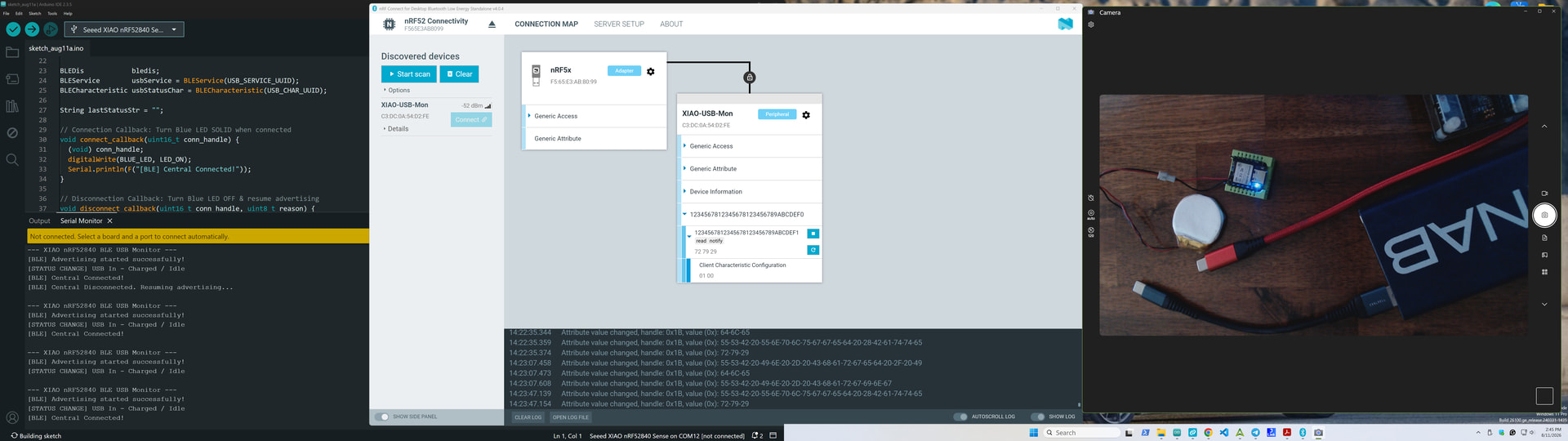Screen dimensions: 1568x441
Task: Click Camera scroll modes down chevron
Action: point(1544,305)
